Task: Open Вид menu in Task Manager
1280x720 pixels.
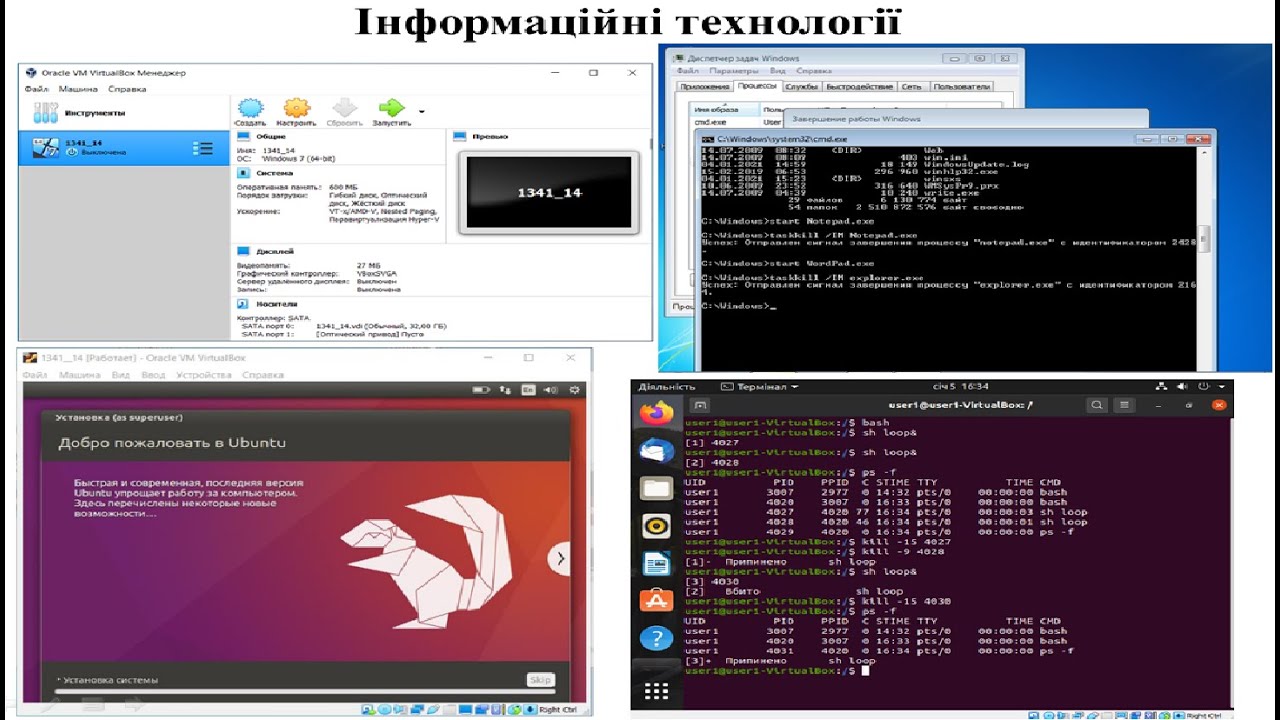Action: coord(777,71)
